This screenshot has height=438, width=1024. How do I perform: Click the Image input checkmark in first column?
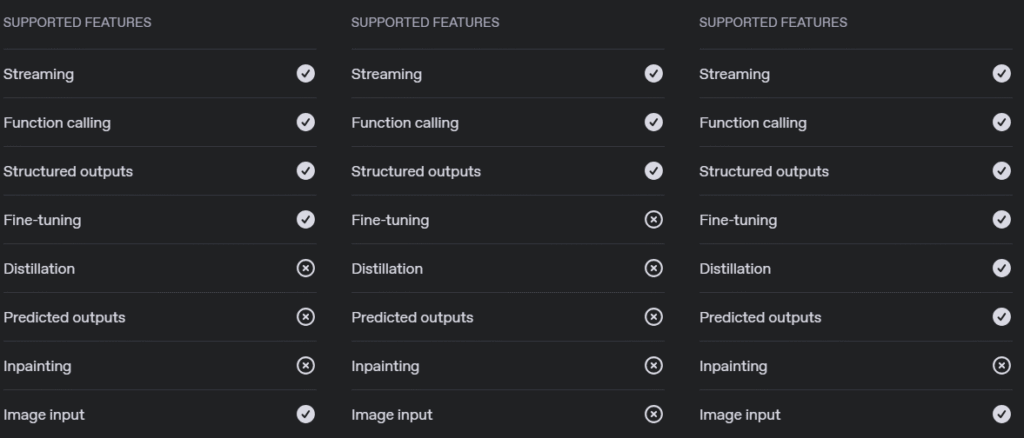(306, 415)
